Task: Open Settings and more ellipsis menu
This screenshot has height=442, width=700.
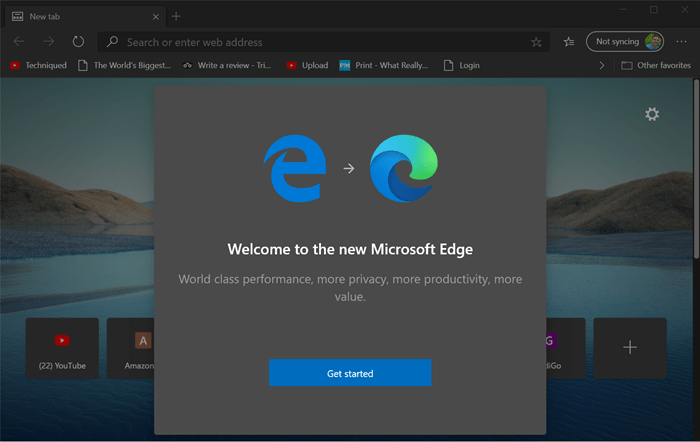Action: pyautogui.click(x=681, y=42)
